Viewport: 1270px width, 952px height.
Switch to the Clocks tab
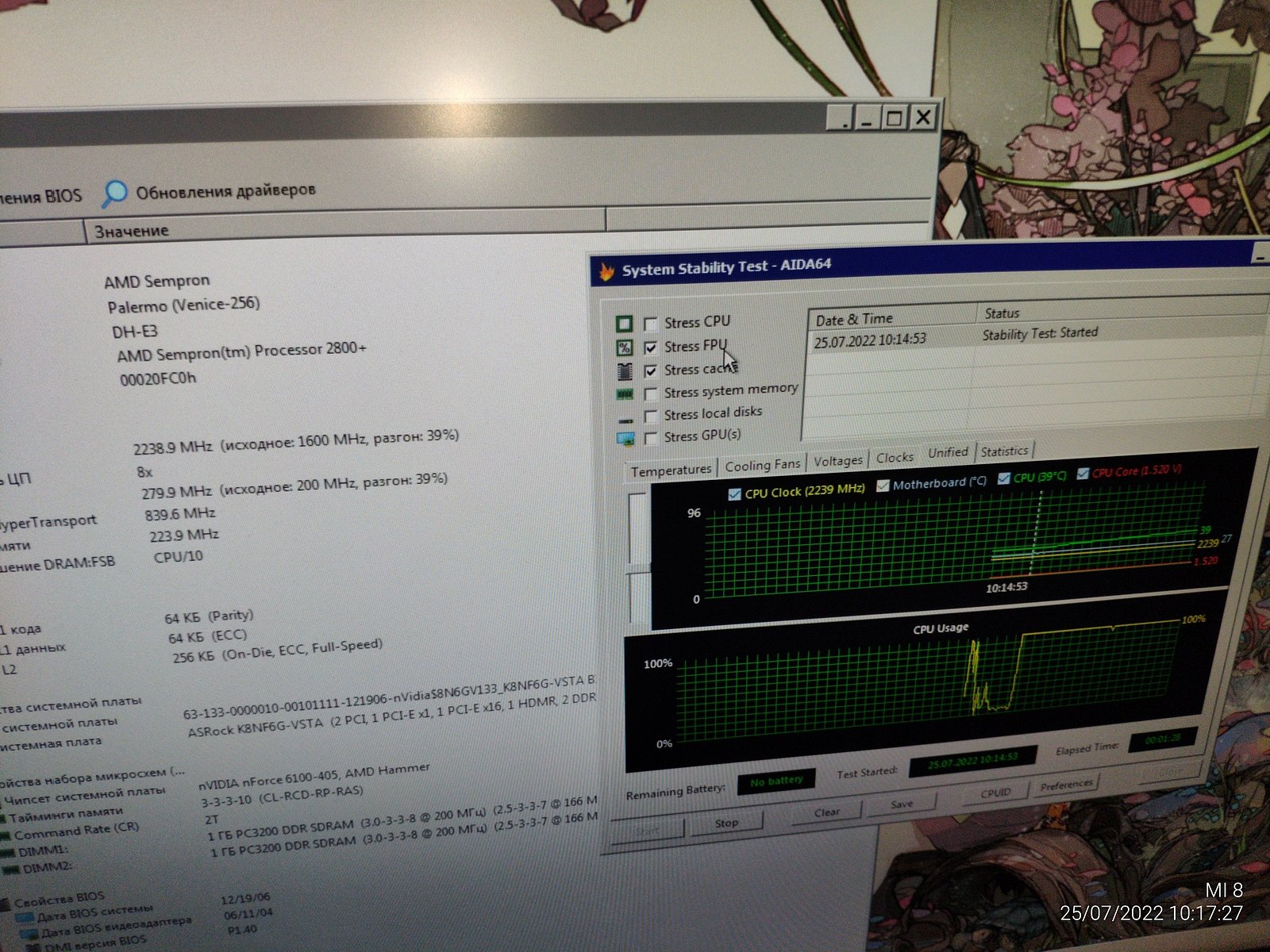pos(895,458)
